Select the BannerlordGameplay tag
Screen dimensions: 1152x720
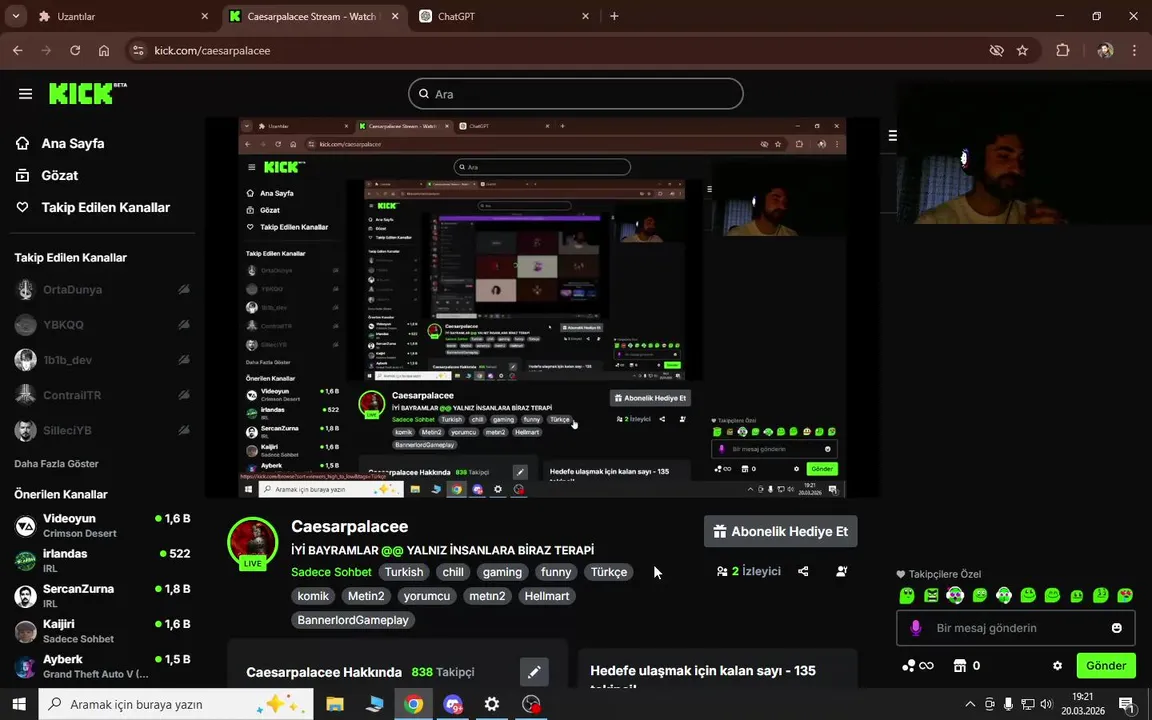353,620
